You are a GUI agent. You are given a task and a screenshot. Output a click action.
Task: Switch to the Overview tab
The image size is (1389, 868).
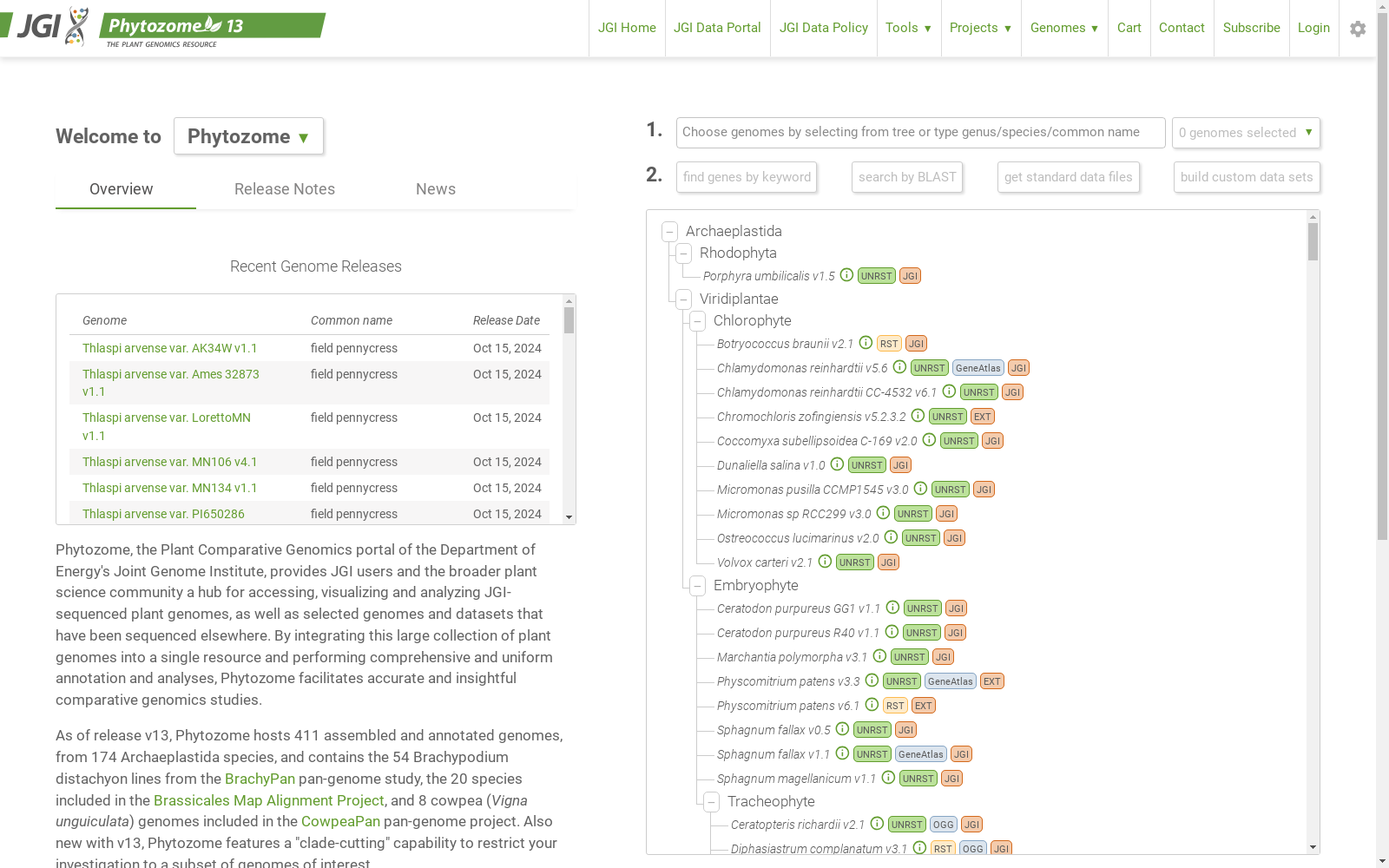click(122, 189)
